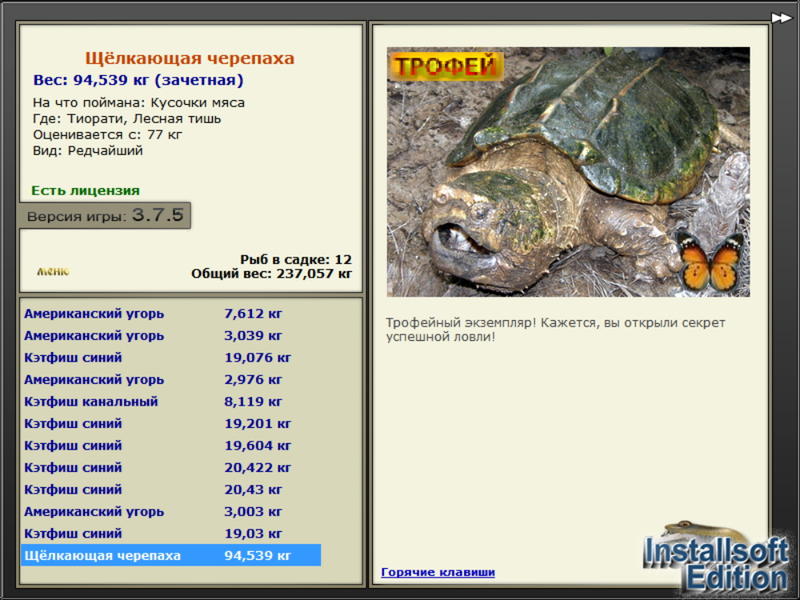The height and width of the screenshot is (600, 800).
Task: Click the На что поймана: Кусочки мяса line
Action: tap(139, 103)
